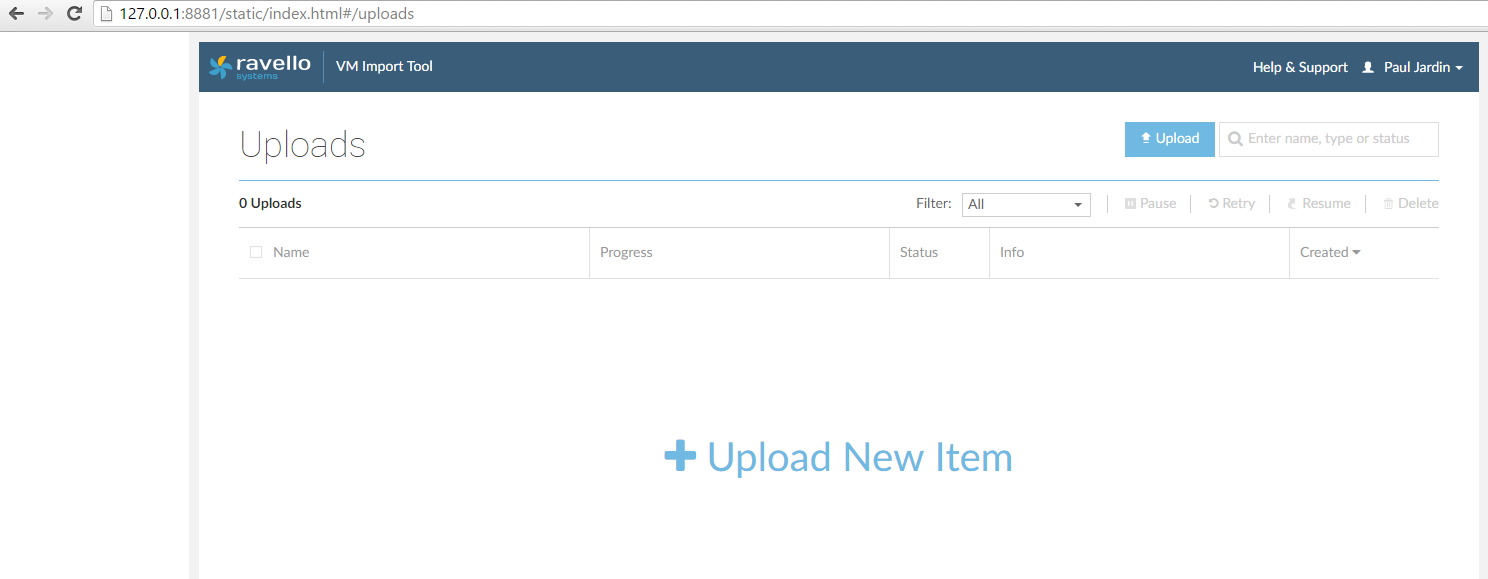This screenshot has width=1488, height=579.
Task: Click the page icon in address bar
Action: click(106, 14)
